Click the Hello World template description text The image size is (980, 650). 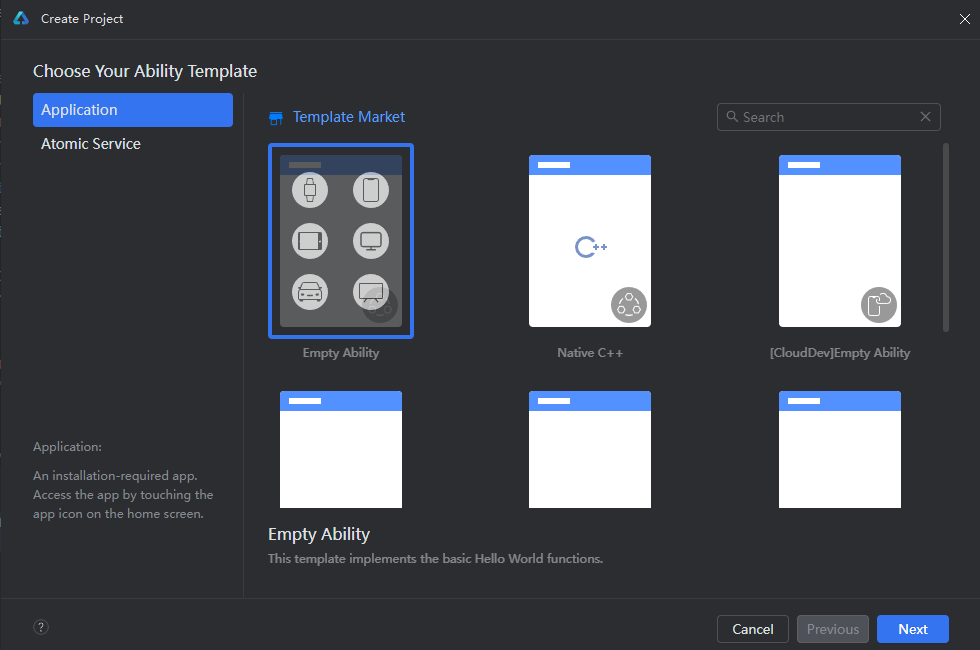pyautogui.click(x=436, y=559)
